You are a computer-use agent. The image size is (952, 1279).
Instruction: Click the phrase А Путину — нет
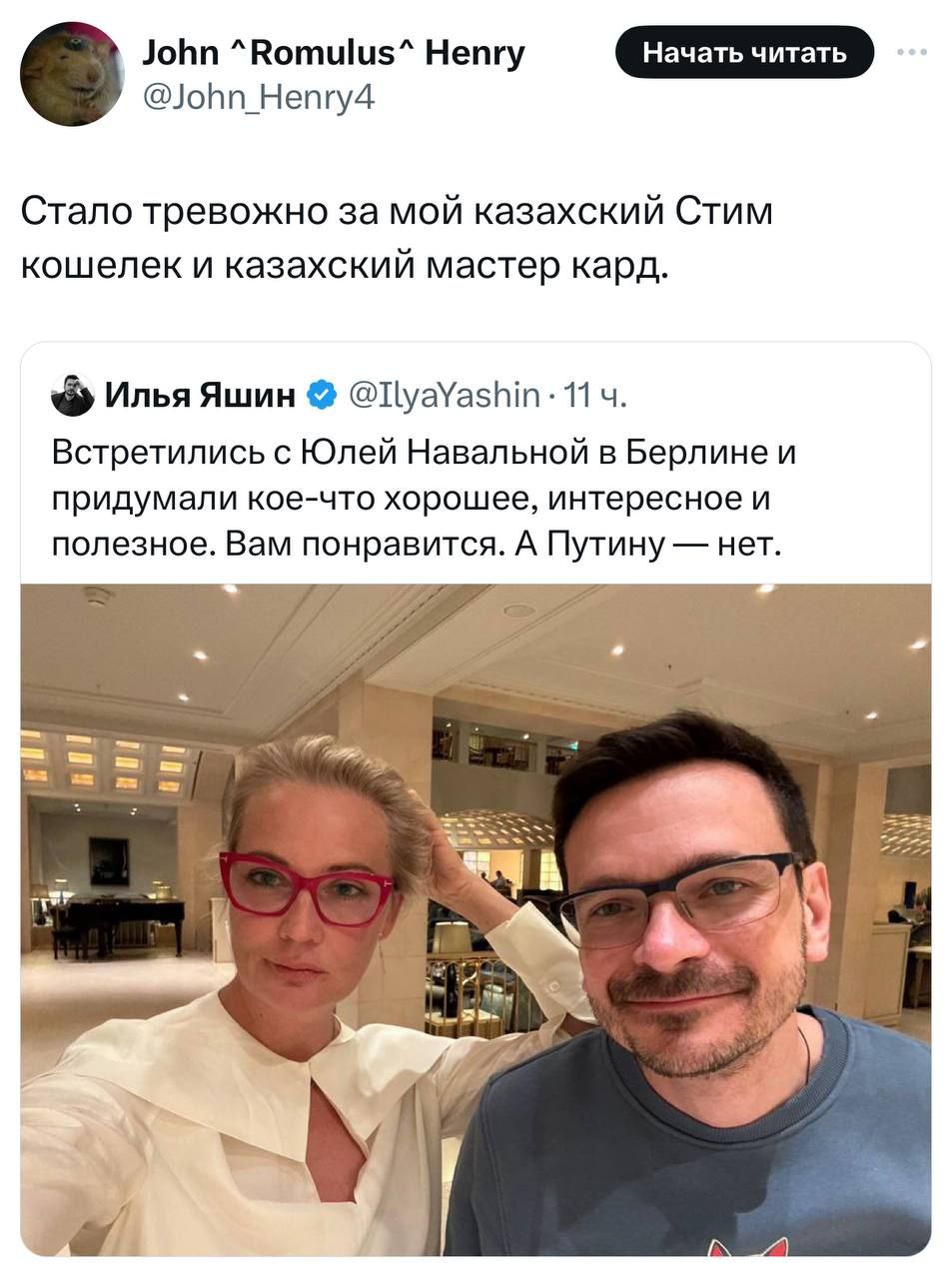[x=645, y=545]
